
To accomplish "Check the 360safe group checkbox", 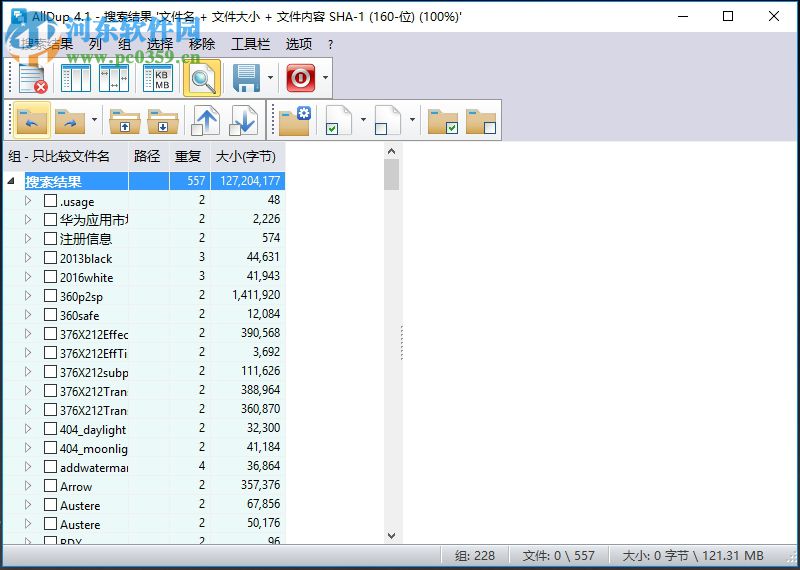I will coord(50,315).
